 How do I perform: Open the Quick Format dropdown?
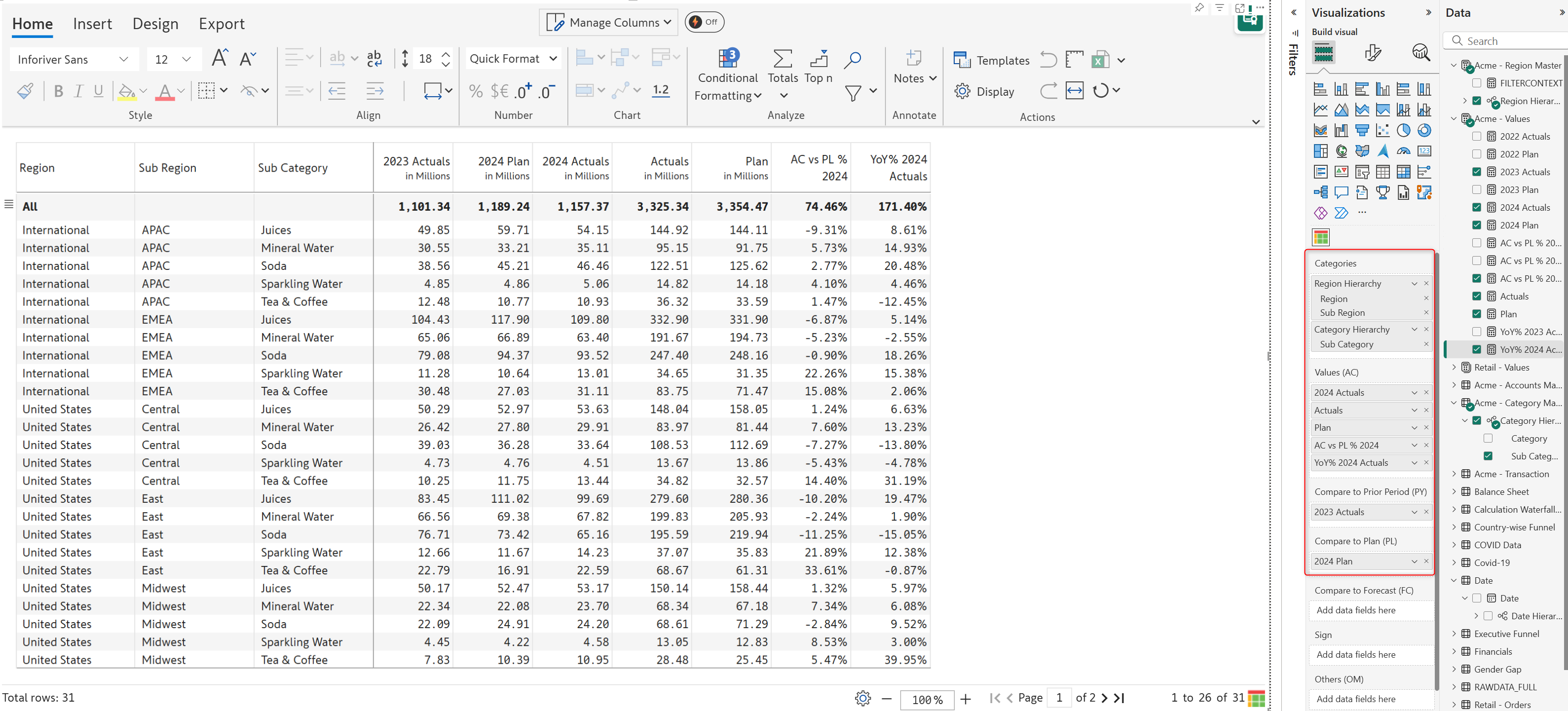(513, 59)
